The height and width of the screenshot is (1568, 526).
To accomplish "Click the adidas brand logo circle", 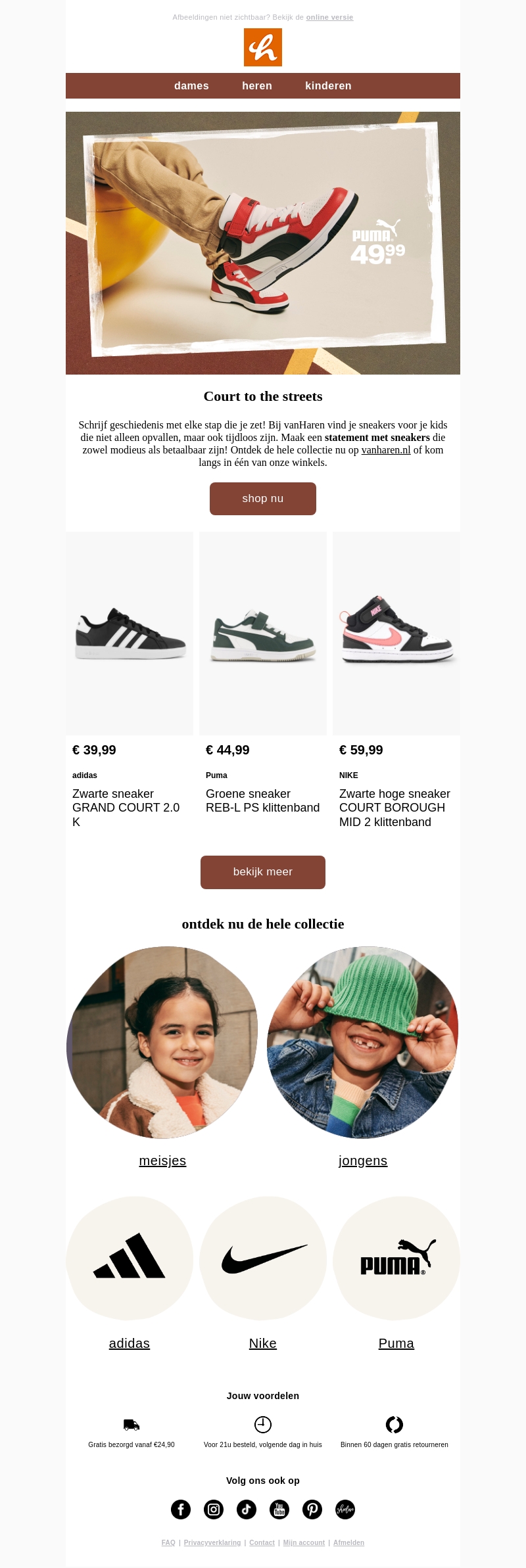I will (x=130, y=1258).
